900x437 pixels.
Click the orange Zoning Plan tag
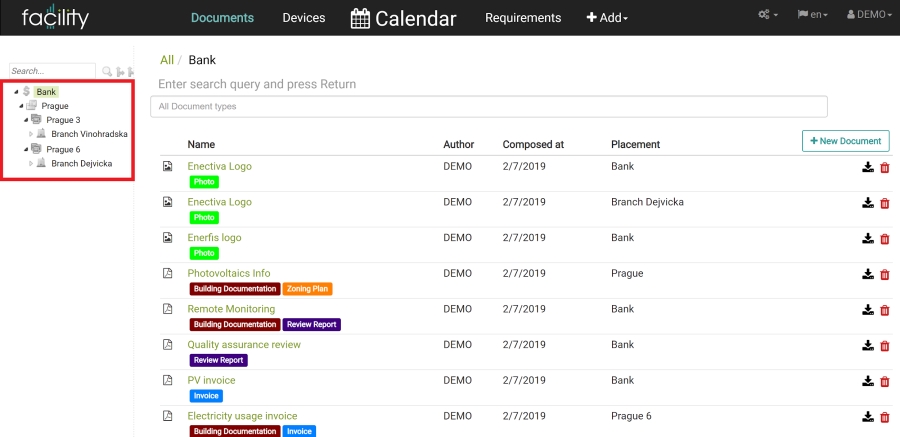(x=307, y=289)
